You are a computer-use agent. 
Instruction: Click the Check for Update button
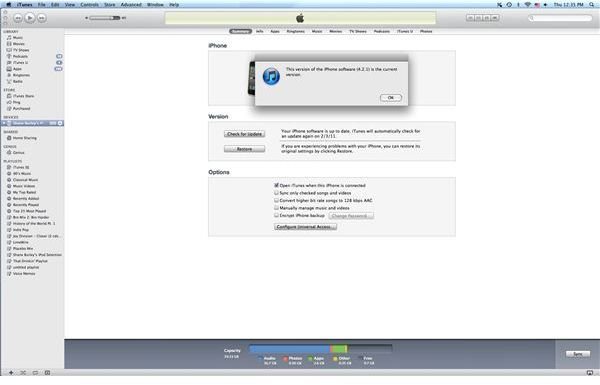[244, 134]
